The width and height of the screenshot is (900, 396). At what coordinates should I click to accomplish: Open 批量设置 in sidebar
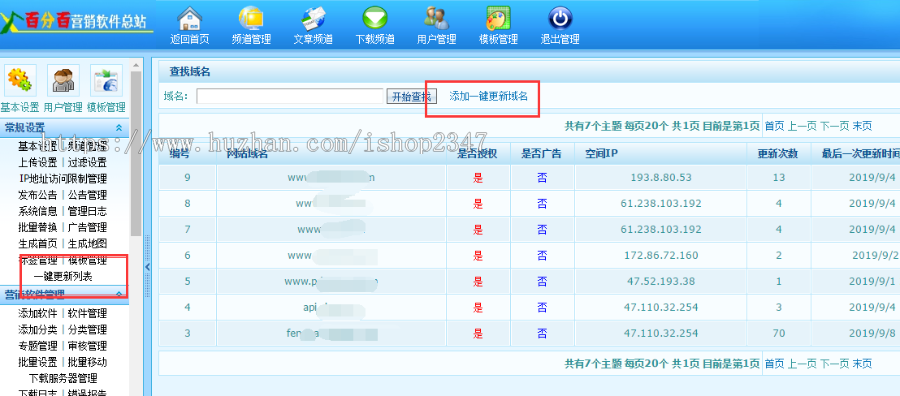(38, 362)
